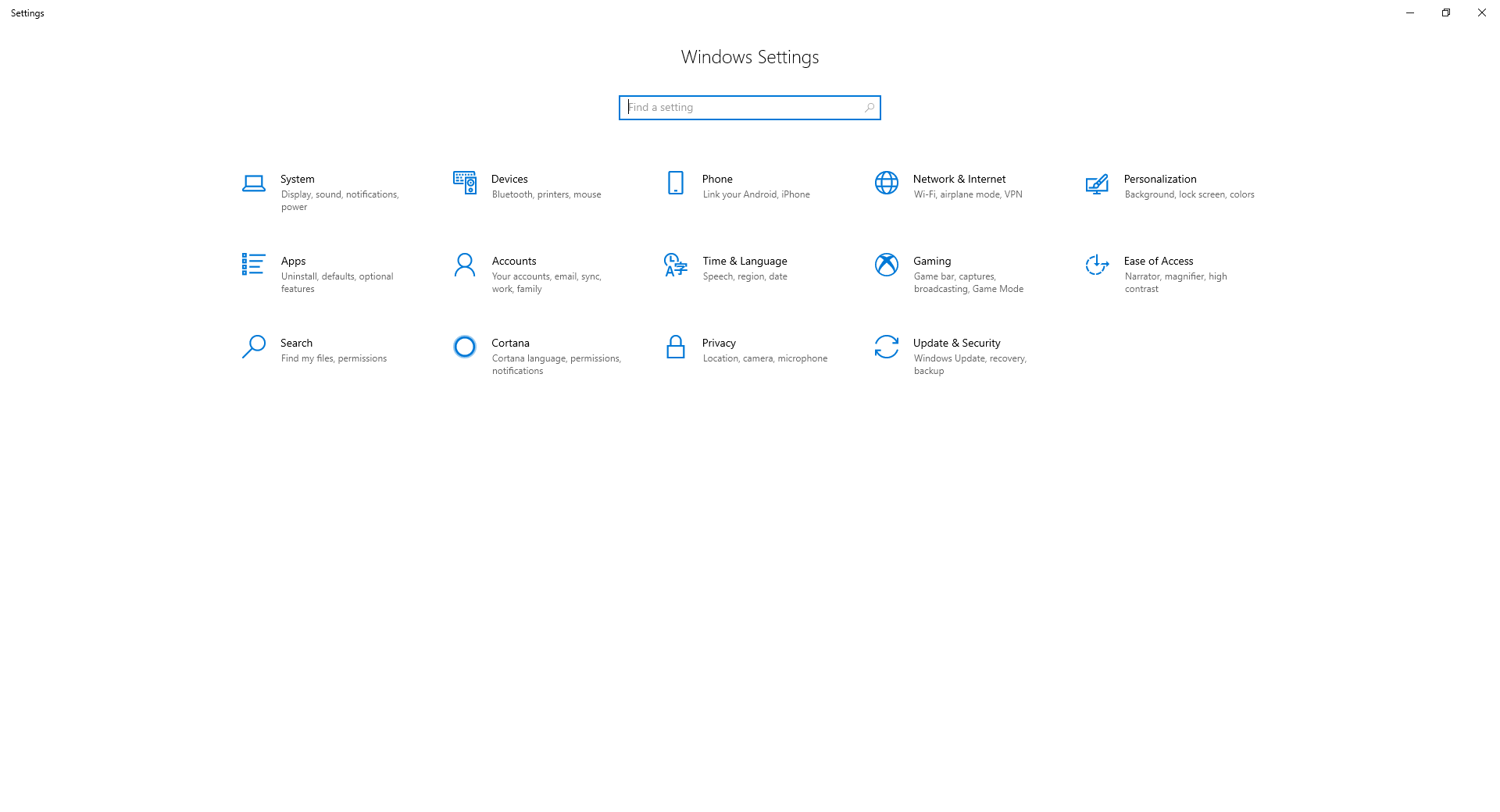Click 'Cortana language, permissions' description

[x=556, y=365]
